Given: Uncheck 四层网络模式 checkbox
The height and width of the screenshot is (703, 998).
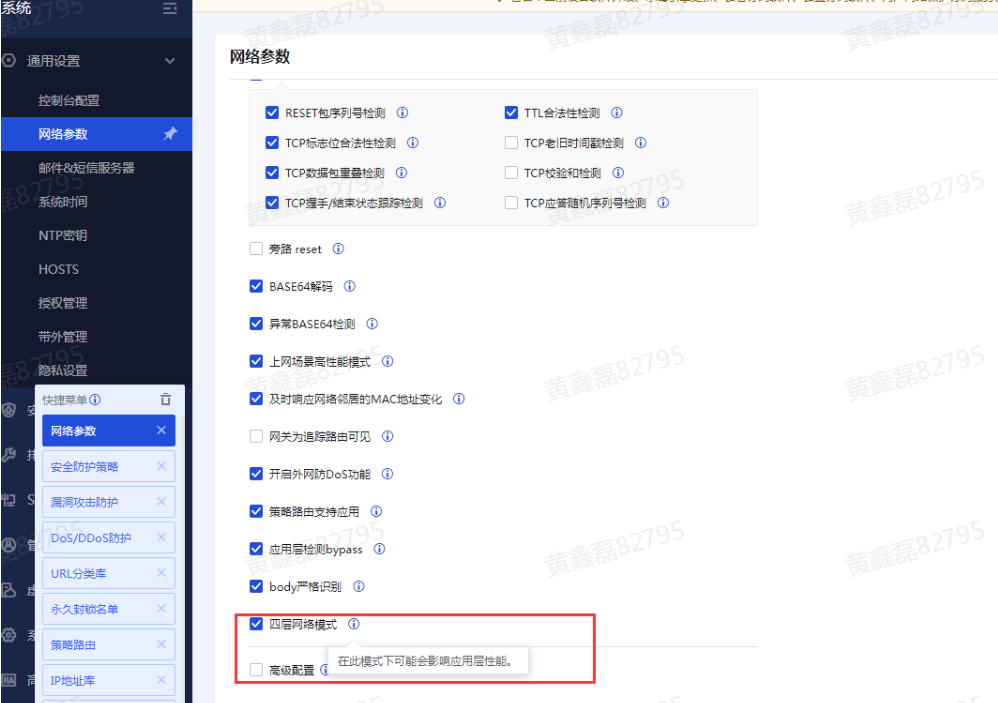Looking at the screenshot, I should pos(256,624).
